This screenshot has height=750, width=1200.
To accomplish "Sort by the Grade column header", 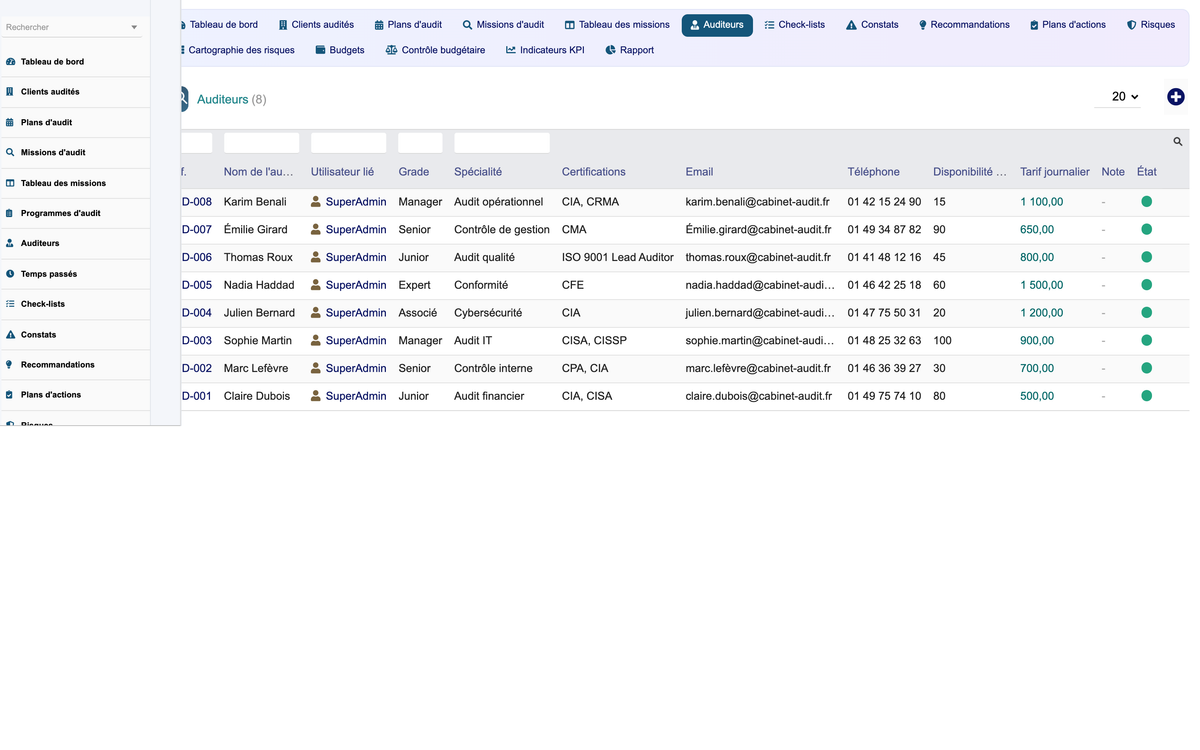I will pyautogui.click(x=414, y=172).
